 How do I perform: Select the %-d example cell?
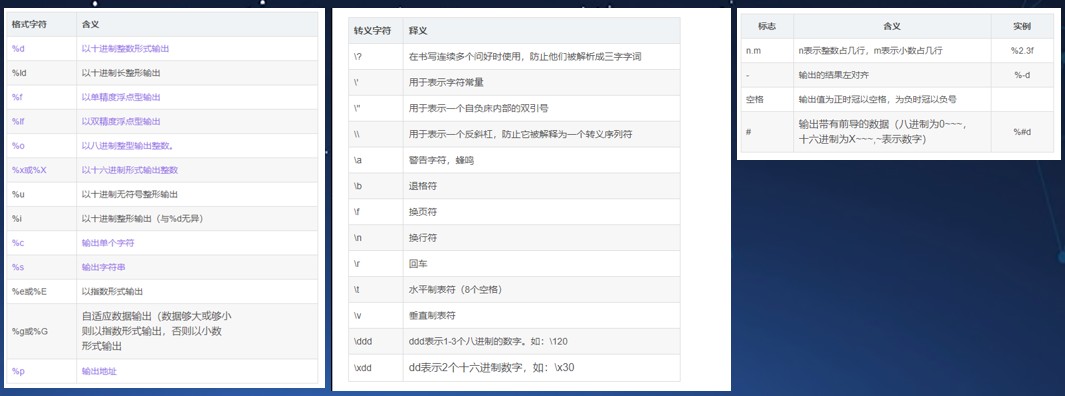[x=1022, y=75]
